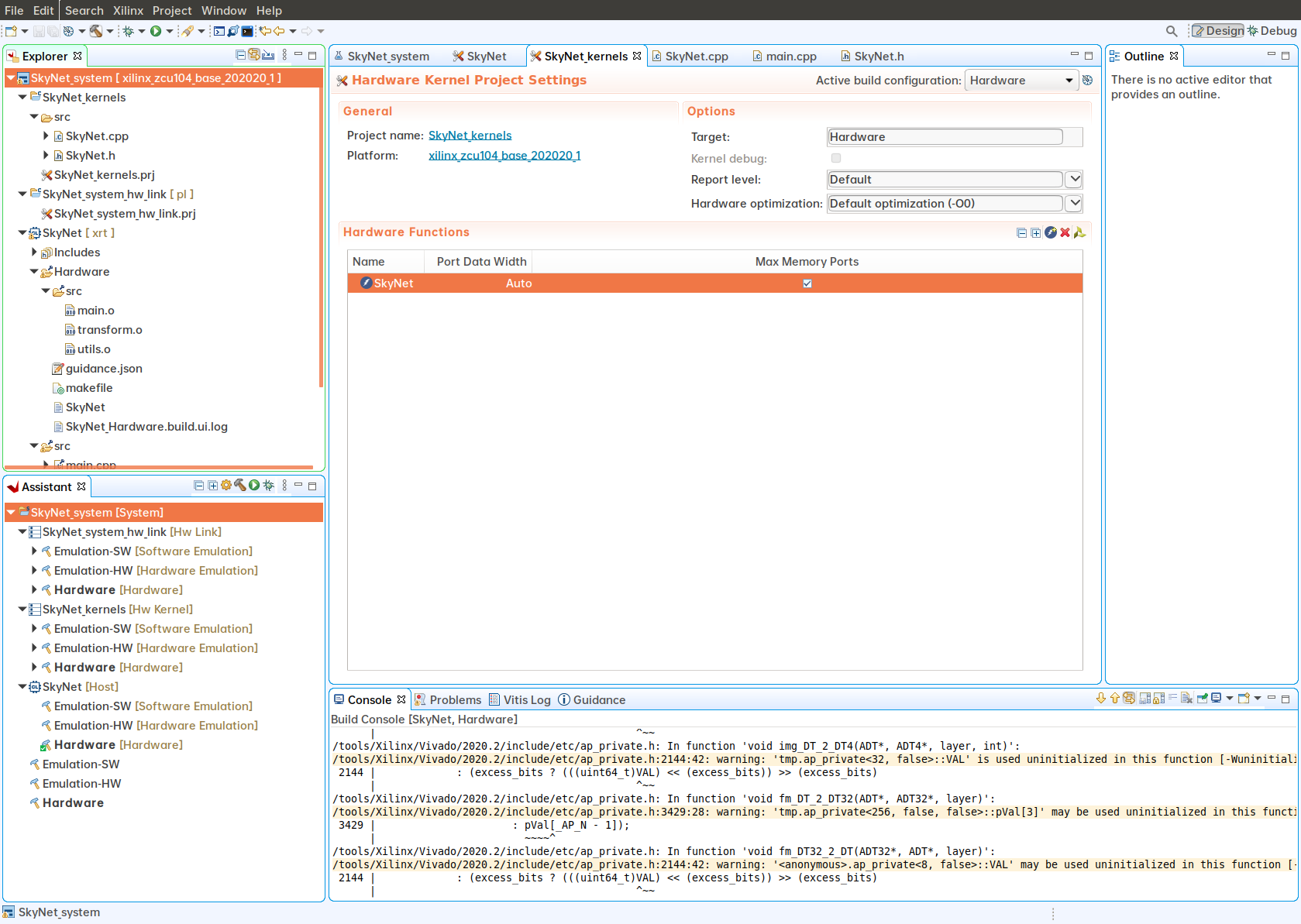The image size is (1301, 924).
Task: Remove hardware function with red X icon
Action: tap(1065, 232)
